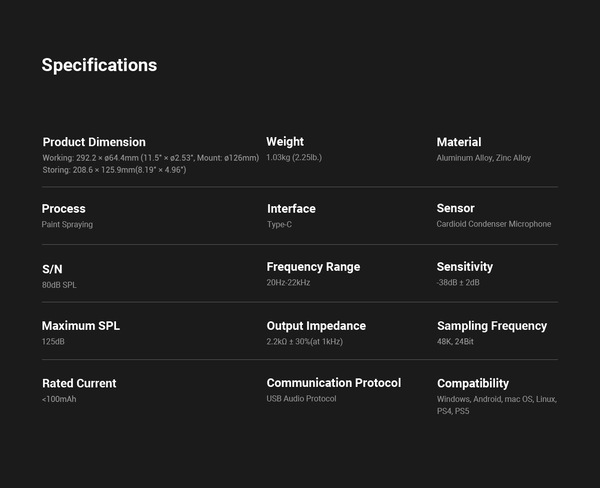
Task: Select the Interface heading
Action: pyautogui.click(x=291, y=209)
